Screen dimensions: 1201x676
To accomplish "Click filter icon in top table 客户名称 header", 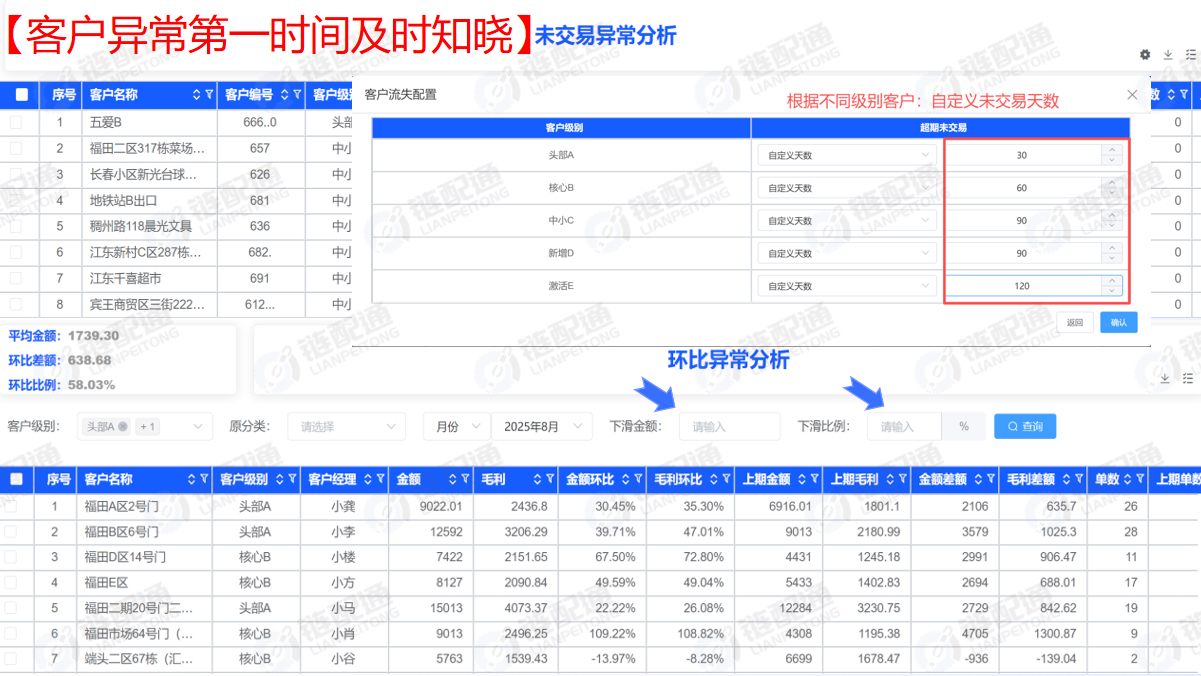I will (208, 95).
